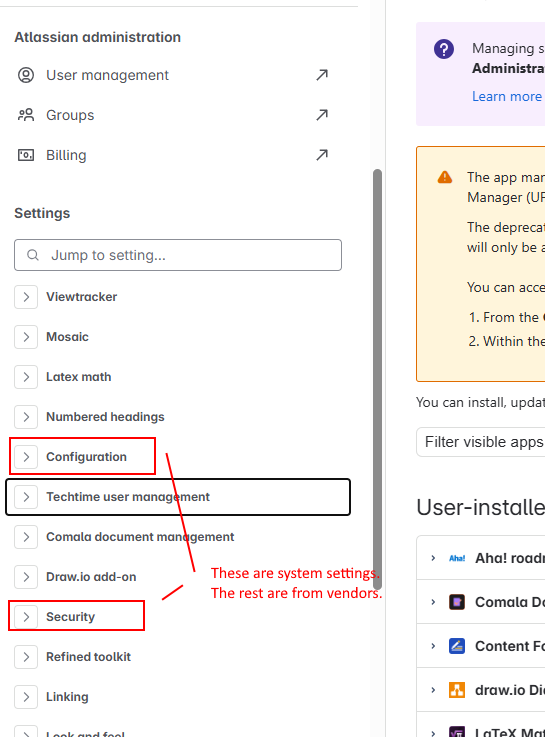Viewport: 545px width, 737px height.
Task: Click the Content Formatting app logo icon
Action: click(457, 646)
